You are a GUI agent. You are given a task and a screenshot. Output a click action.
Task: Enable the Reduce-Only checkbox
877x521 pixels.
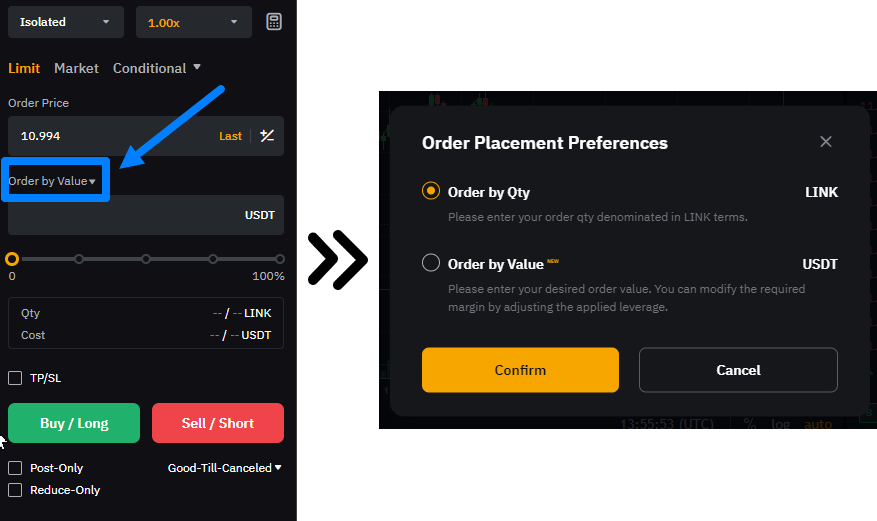click(x=15, y=490)
